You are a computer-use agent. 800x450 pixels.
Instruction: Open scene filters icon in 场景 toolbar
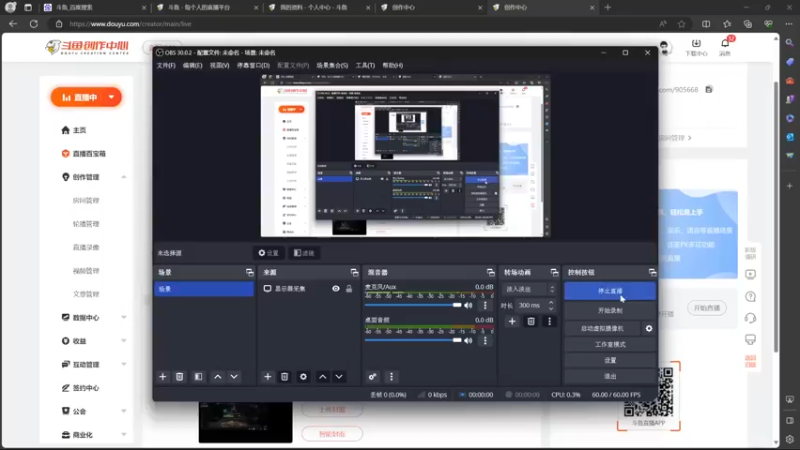[x=198, y=377]
